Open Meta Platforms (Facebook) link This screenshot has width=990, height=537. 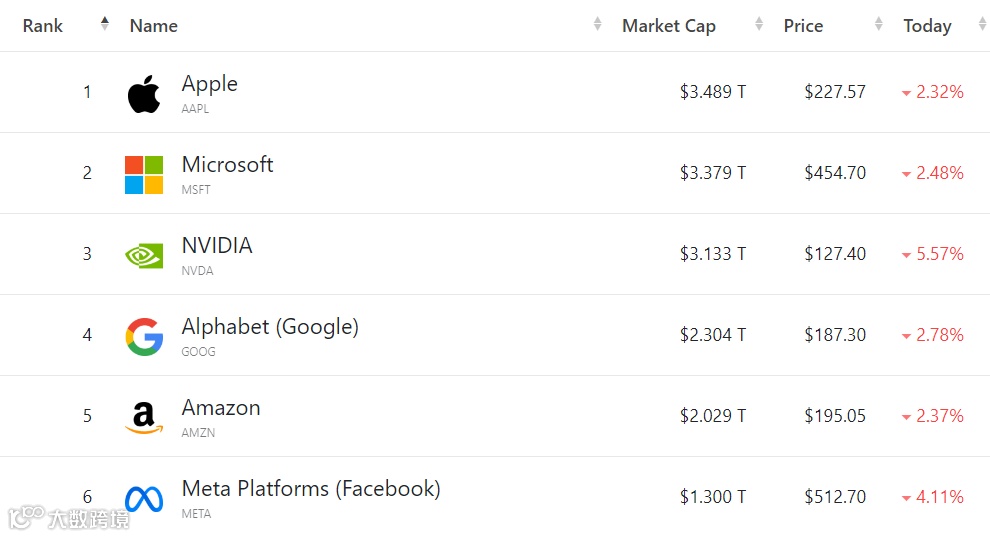click(x=311, y=489)
